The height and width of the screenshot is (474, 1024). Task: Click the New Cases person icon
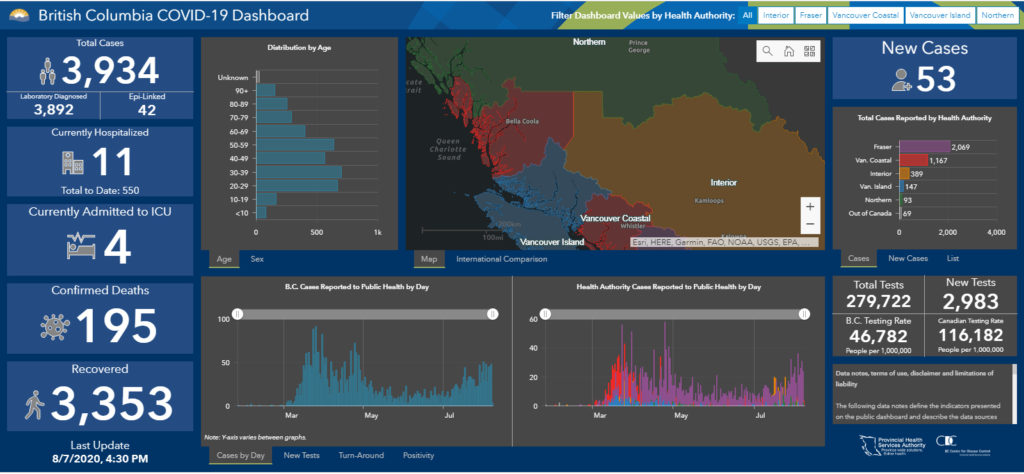point(904,79)
